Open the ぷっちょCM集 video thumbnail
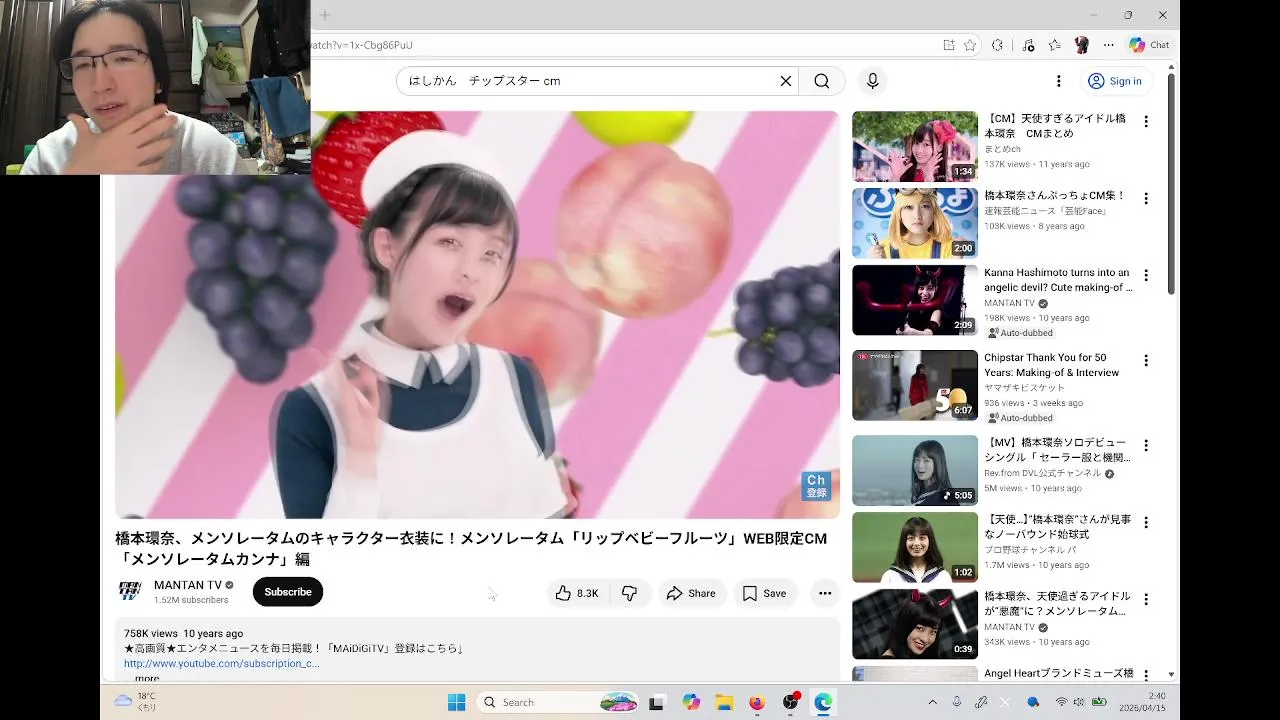This screenshot has width=1280, height=720. pos(915,223)
